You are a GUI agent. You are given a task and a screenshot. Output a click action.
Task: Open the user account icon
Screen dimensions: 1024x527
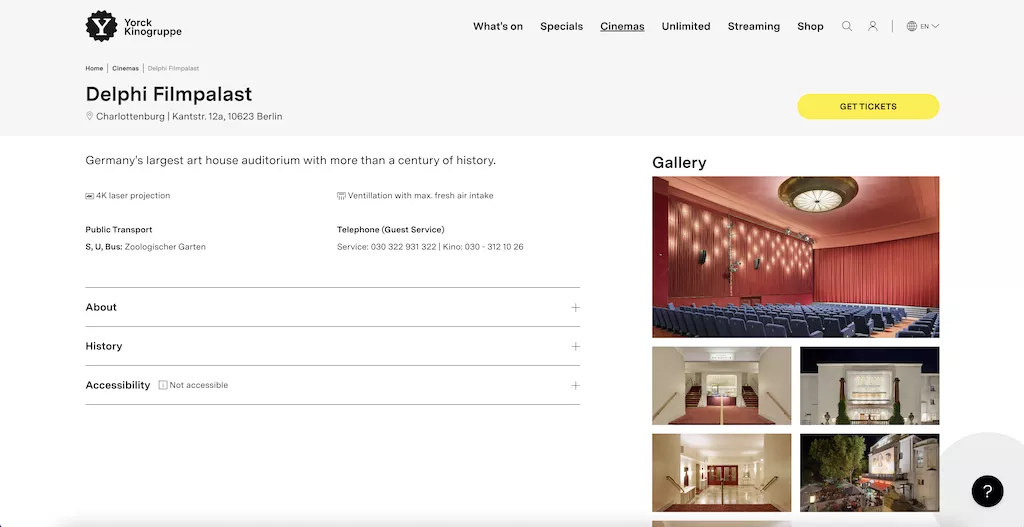click(x=872, y=26)
